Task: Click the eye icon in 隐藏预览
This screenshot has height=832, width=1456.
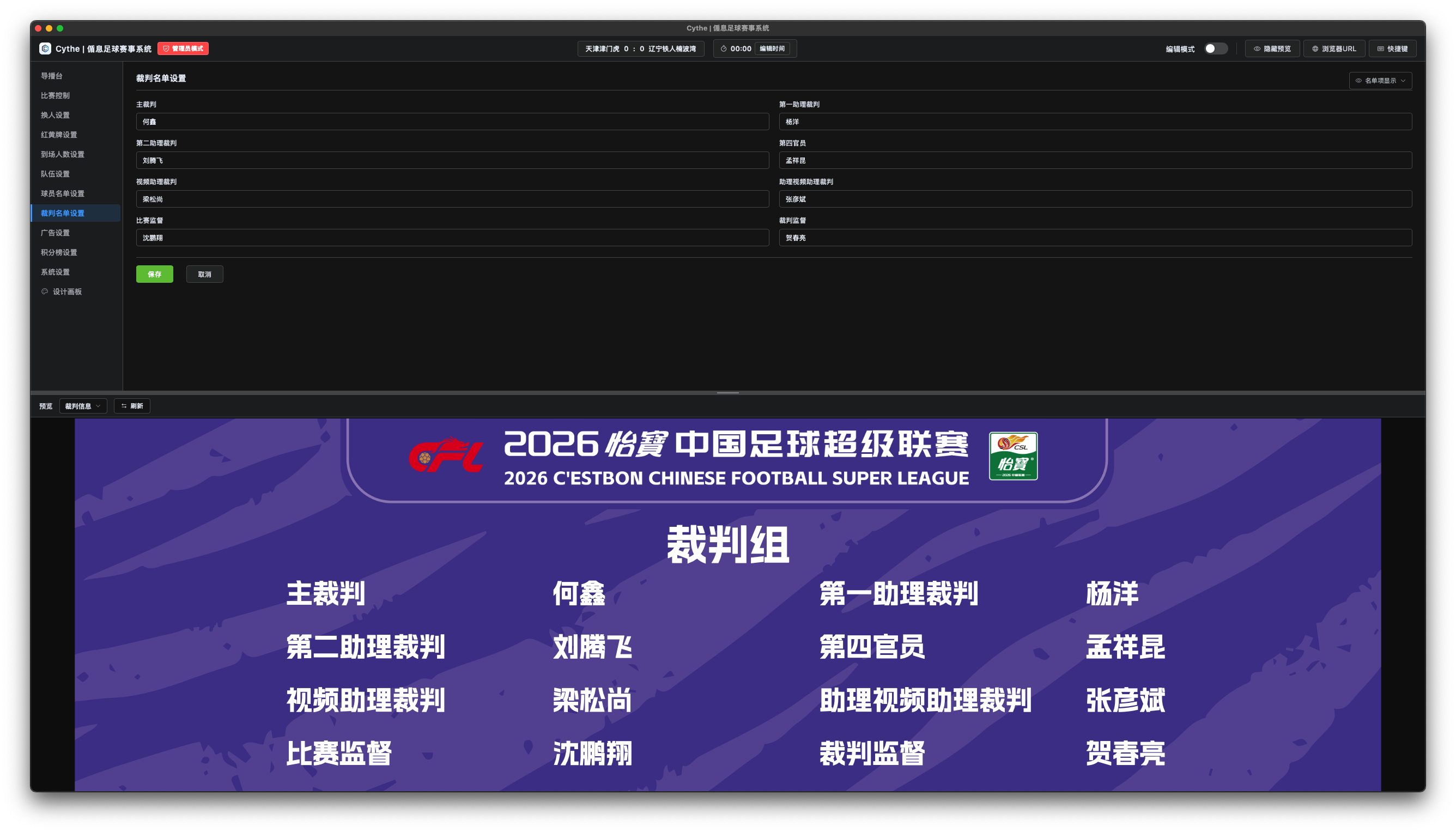Action: 1257,48
